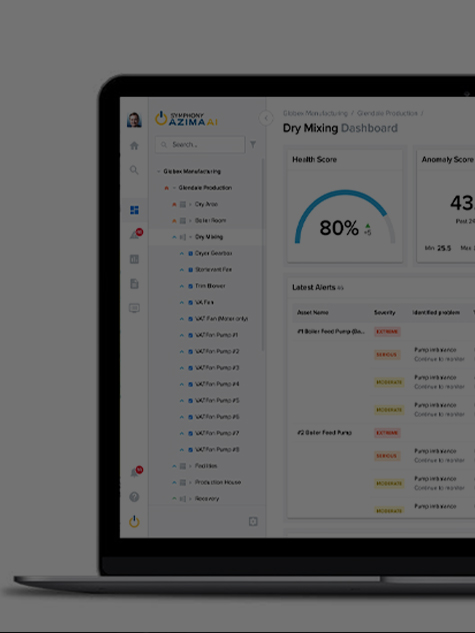Image resolution: width=475 pixels, height=633 pixels.
Task: Open the VAT Fan Pump #4 asset
Action: pyautogui.click(x=217, y=384)
